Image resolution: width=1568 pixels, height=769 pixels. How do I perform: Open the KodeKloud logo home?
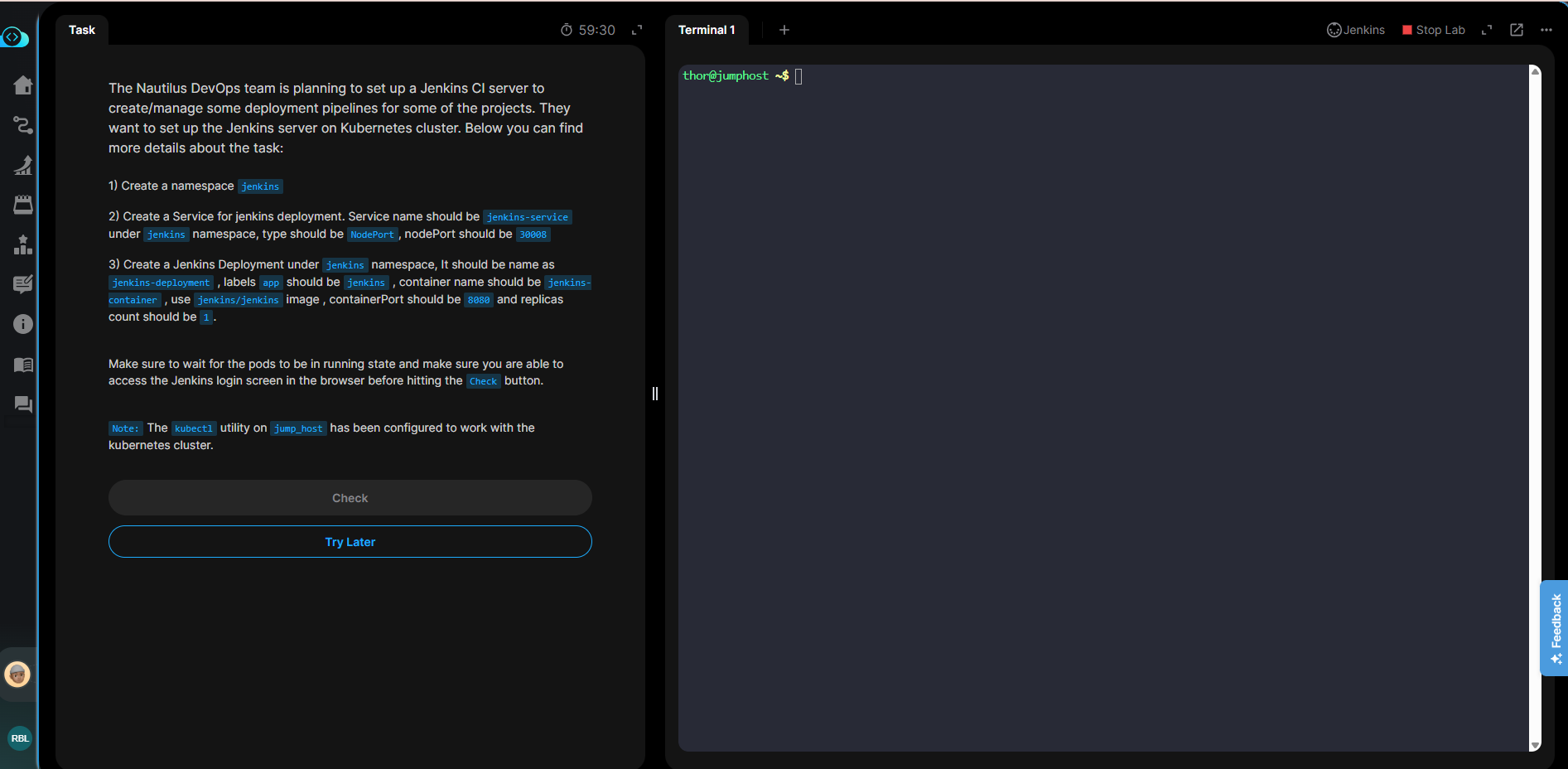click(15, 37)
